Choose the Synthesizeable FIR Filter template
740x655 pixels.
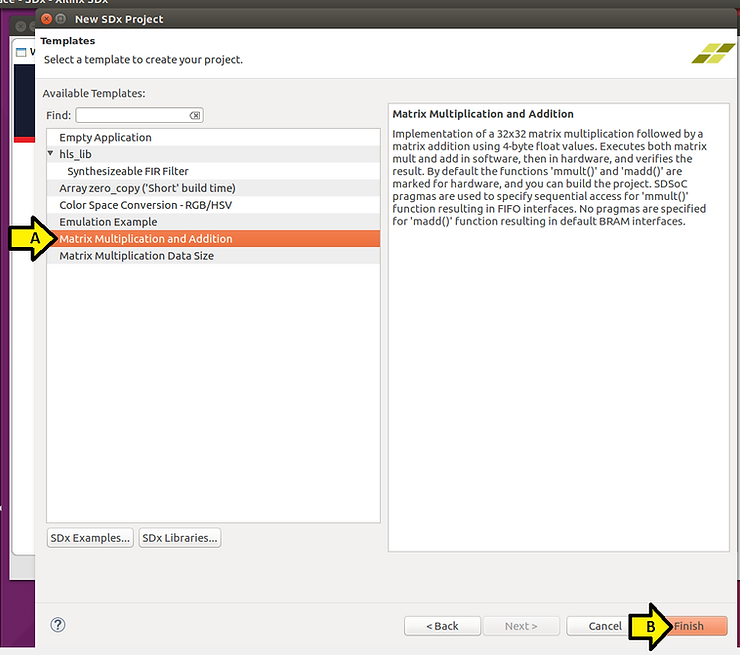128,171
